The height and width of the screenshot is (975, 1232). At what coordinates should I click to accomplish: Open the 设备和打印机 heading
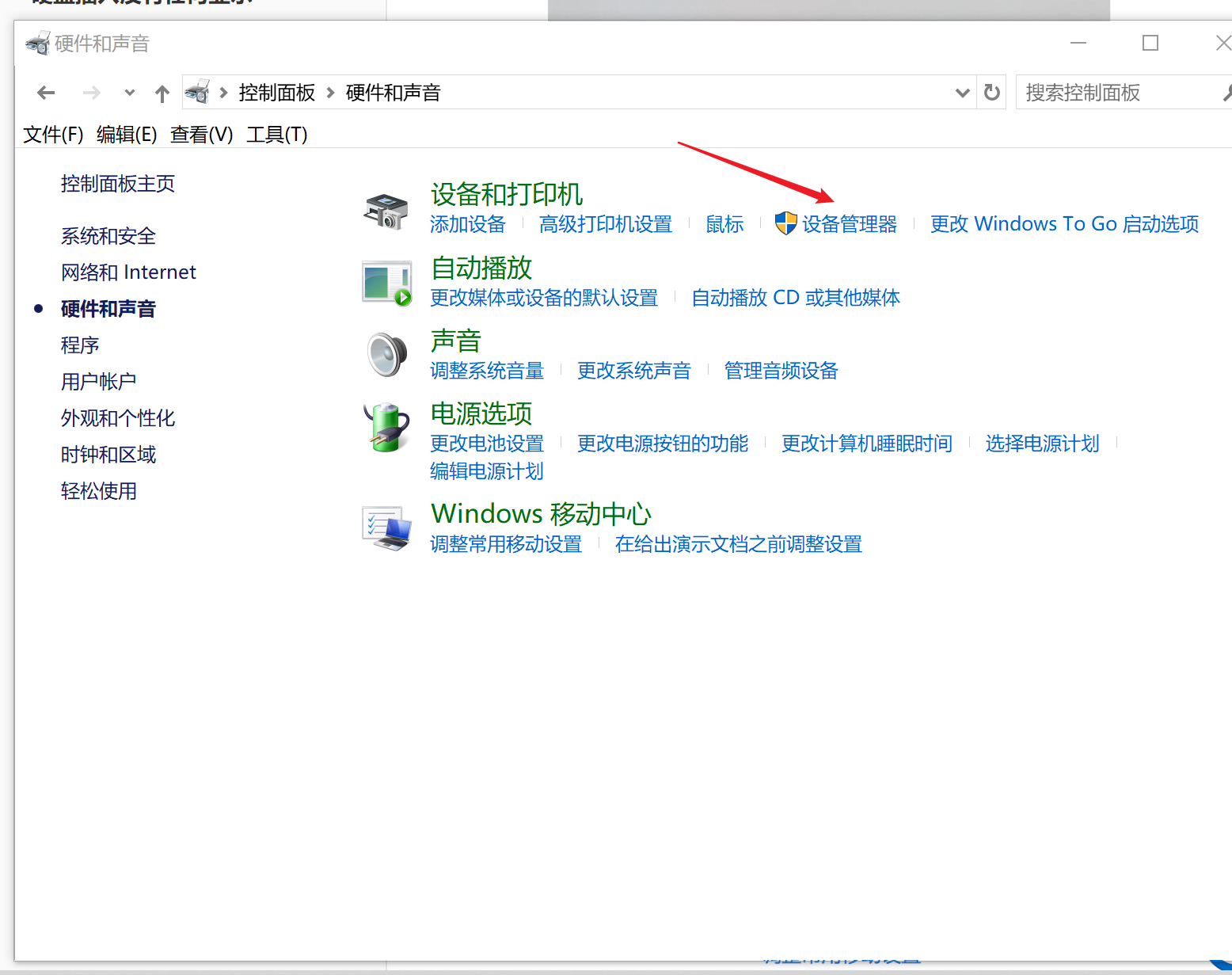(x=507, y=194)
